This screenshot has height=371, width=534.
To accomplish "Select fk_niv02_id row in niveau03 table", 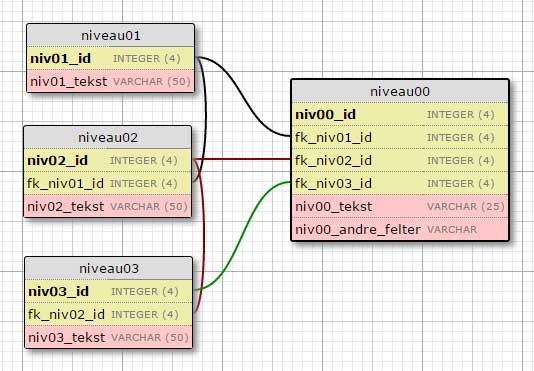I will pos(109,314).
